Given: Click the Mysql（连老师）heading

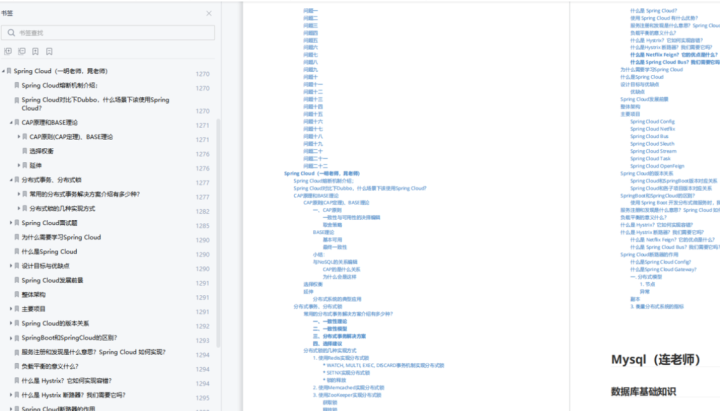Looking at the screenshot, I should click(x=655, y=360).
